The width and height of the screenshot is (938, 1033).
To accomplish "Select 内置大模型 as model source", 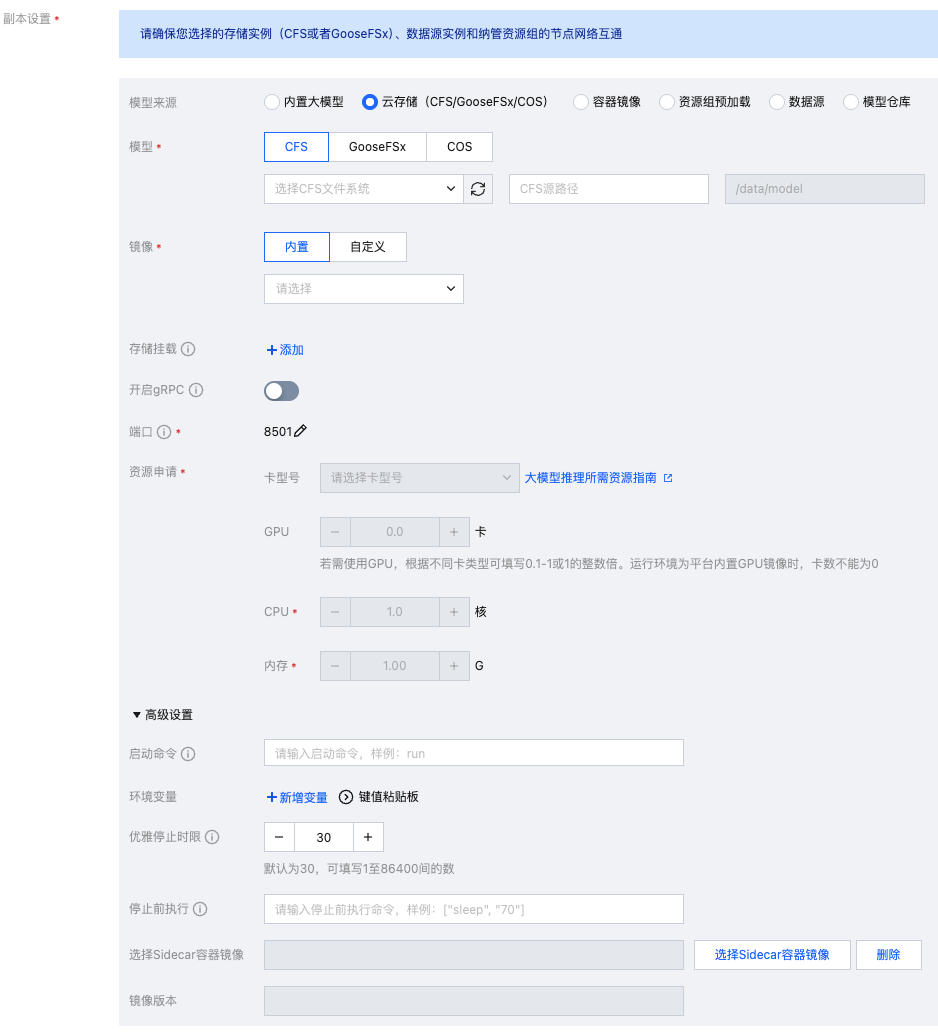I will click(x=271, y=102).
